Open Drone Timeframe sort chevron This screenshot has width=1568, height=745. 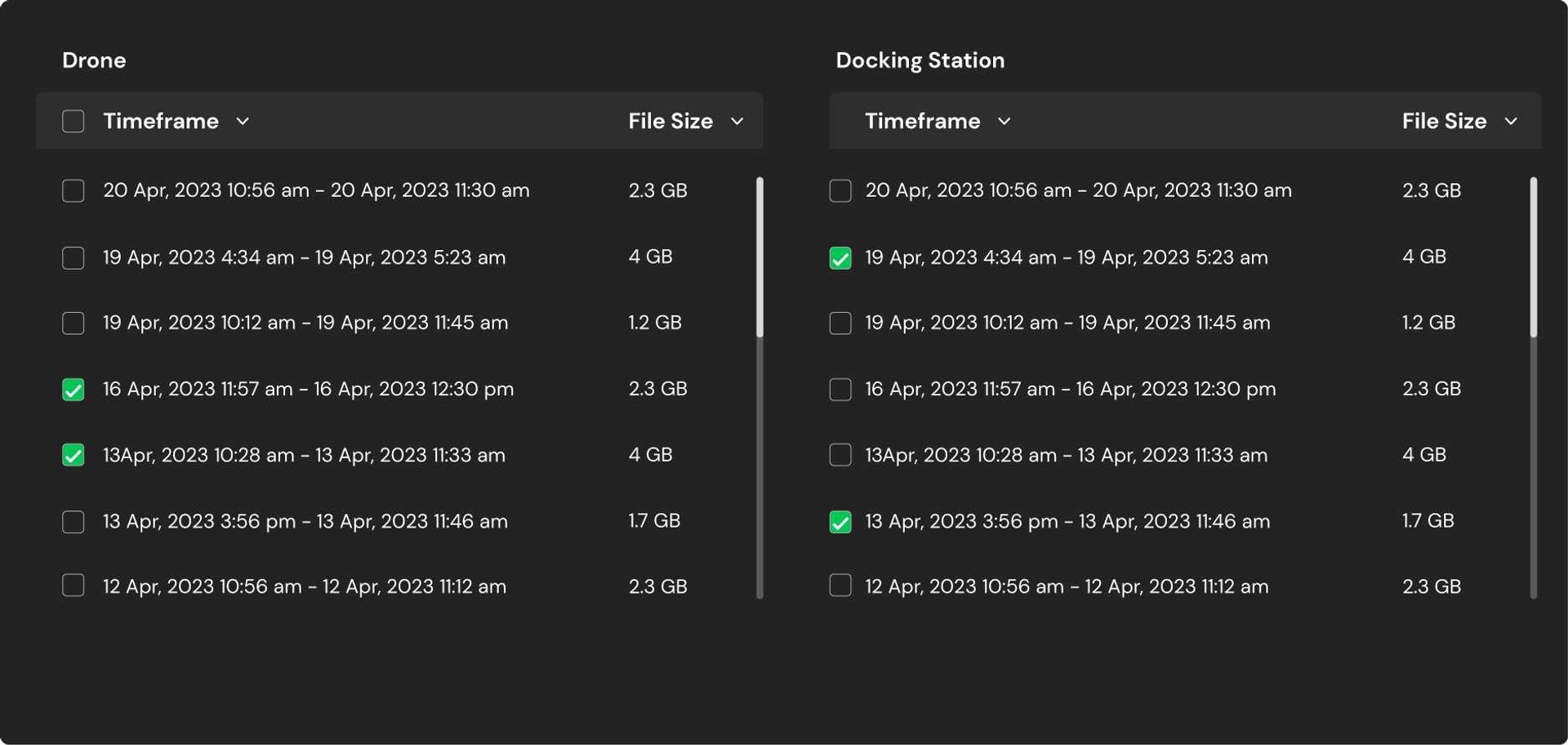pyautogui.click(x=243, y=121)
